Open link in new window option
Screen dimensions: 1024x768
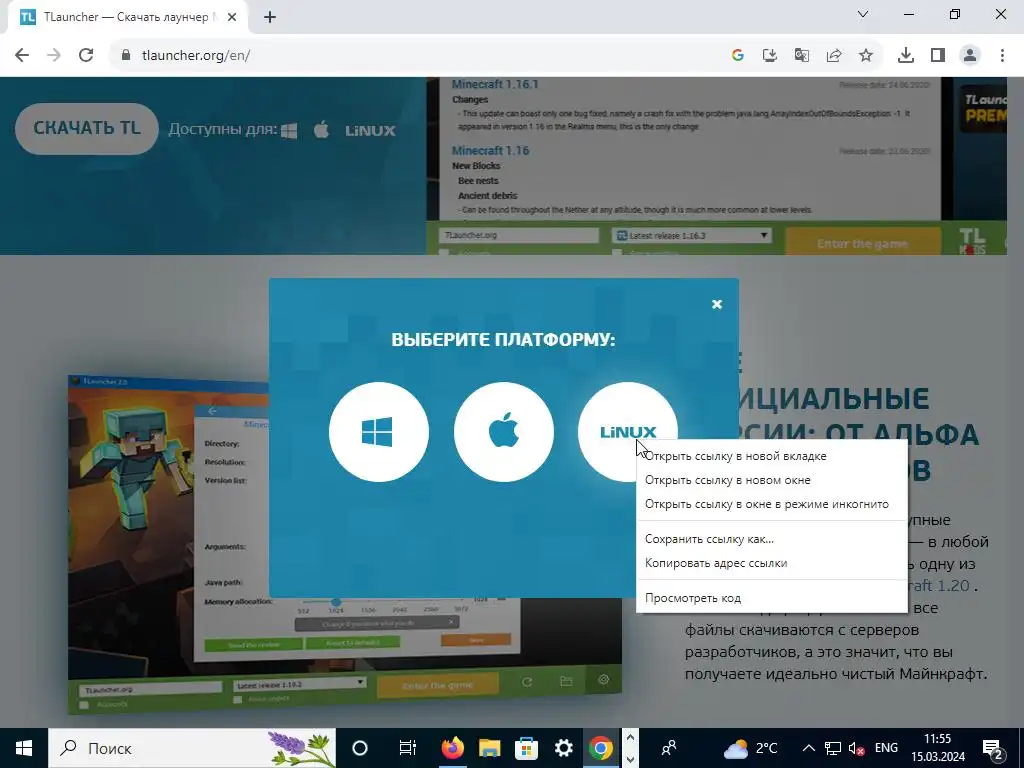click(772, 480)
